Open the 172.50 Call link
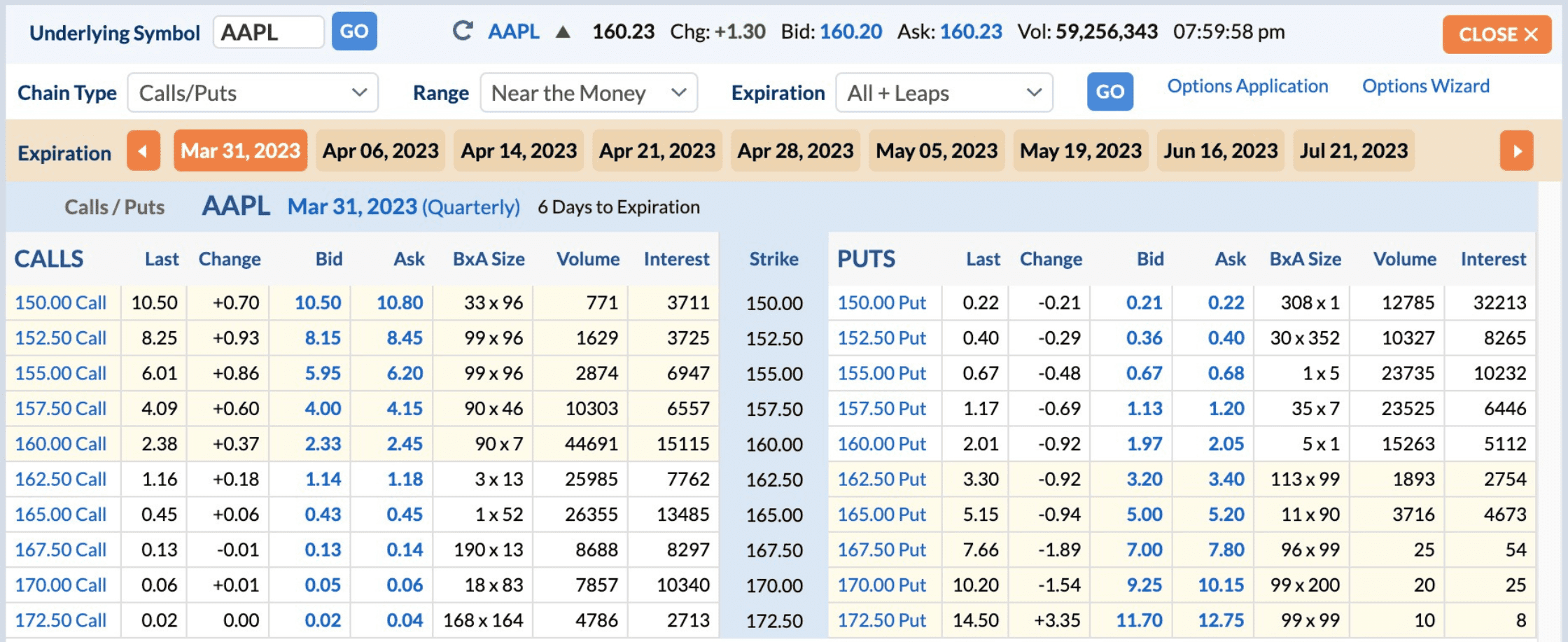This screenshot has width=1568, height=642. 61,620
